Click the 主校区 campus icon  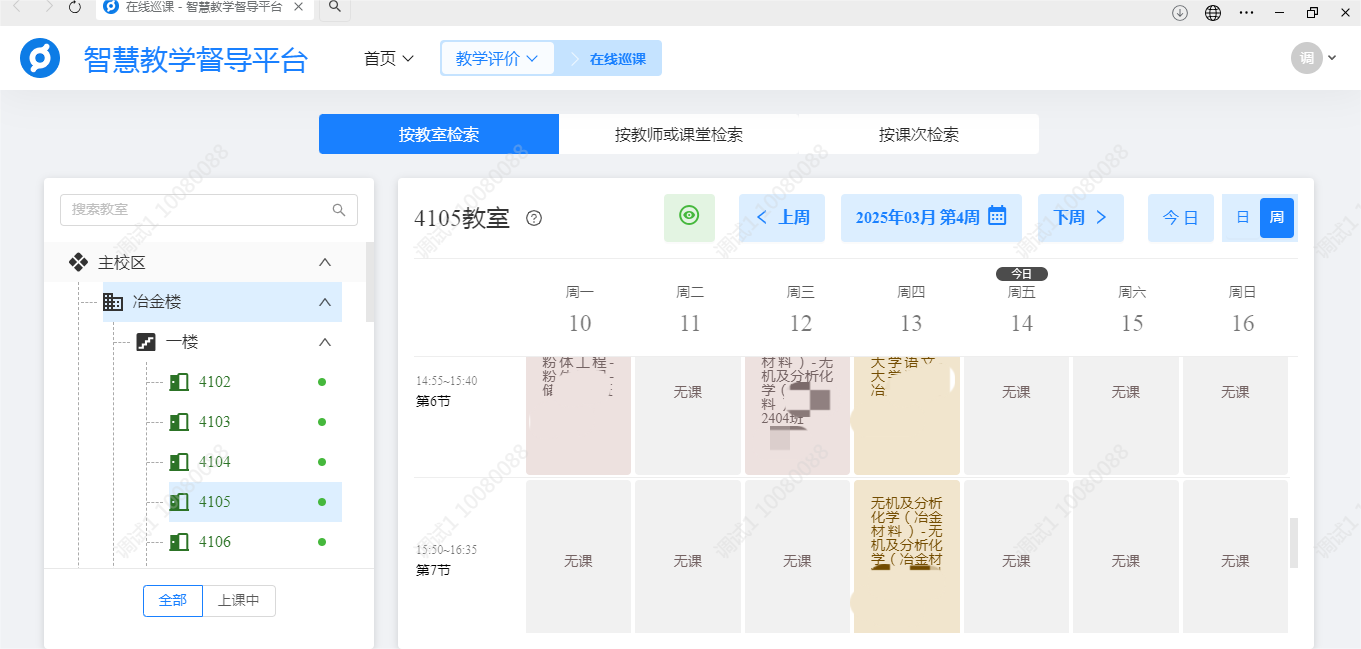coord(78,261)
